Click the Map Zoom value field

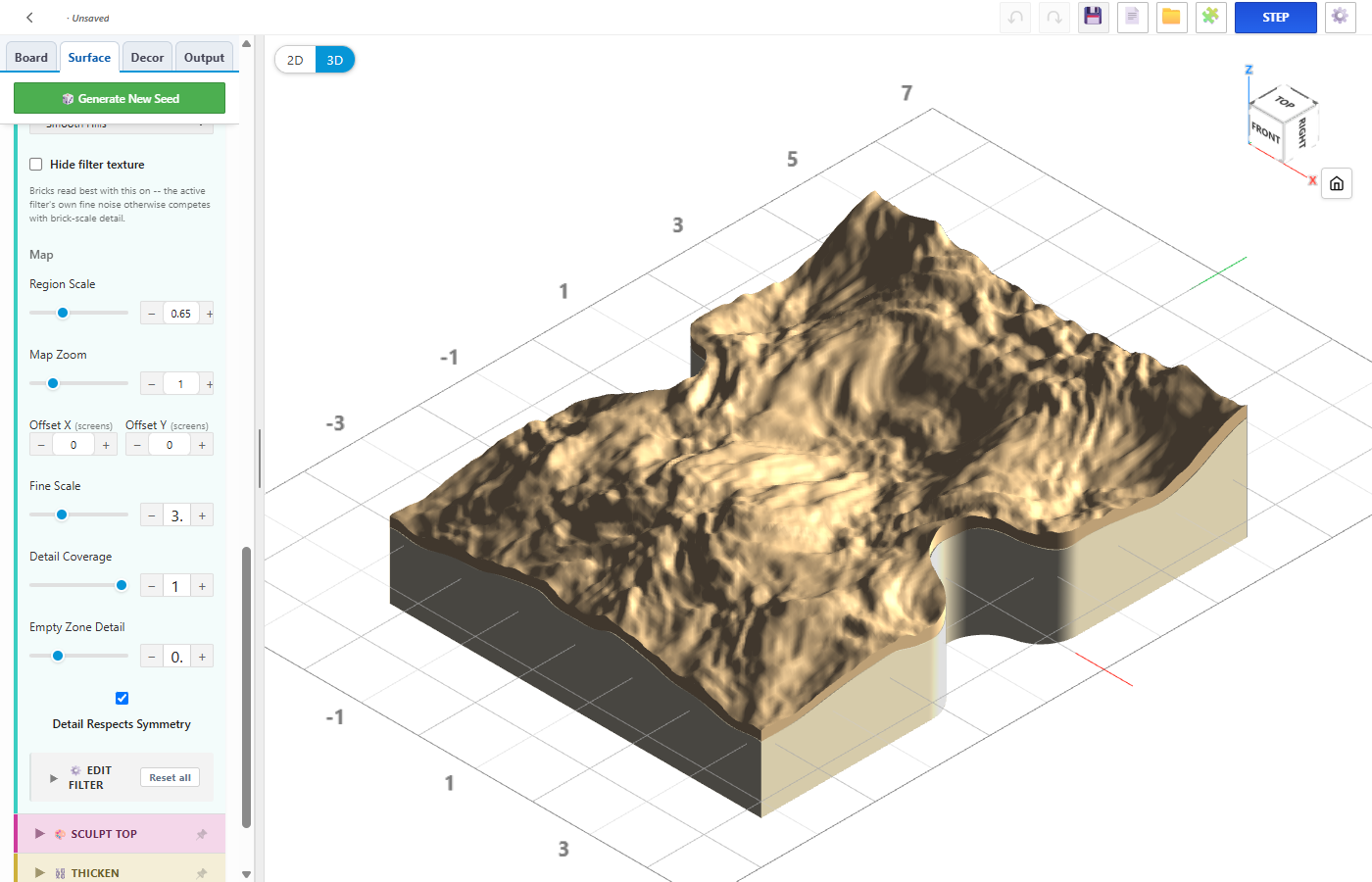[181, 384]
